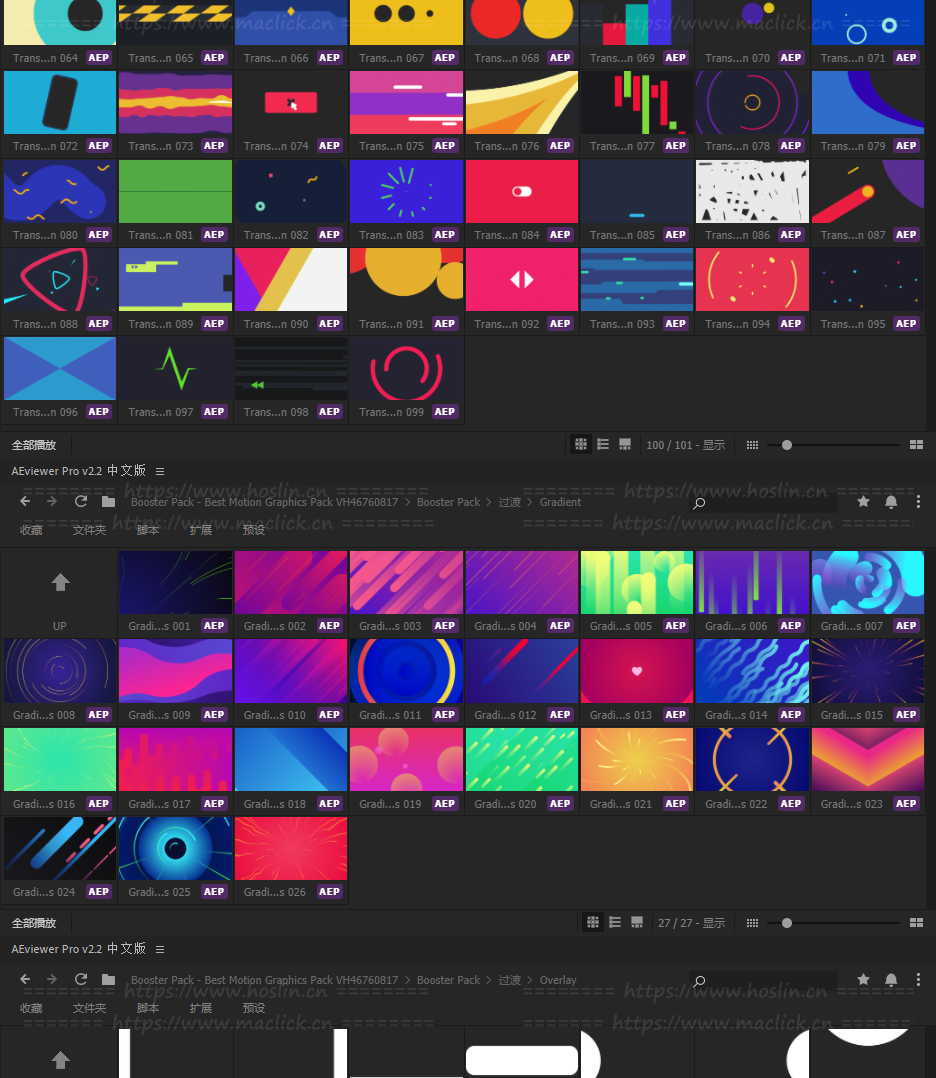The height and width of the screenshot is (1078, 936).
Task: Click small thumbnails icon beside the 27 / 27 slider
Action: (752, 923)
